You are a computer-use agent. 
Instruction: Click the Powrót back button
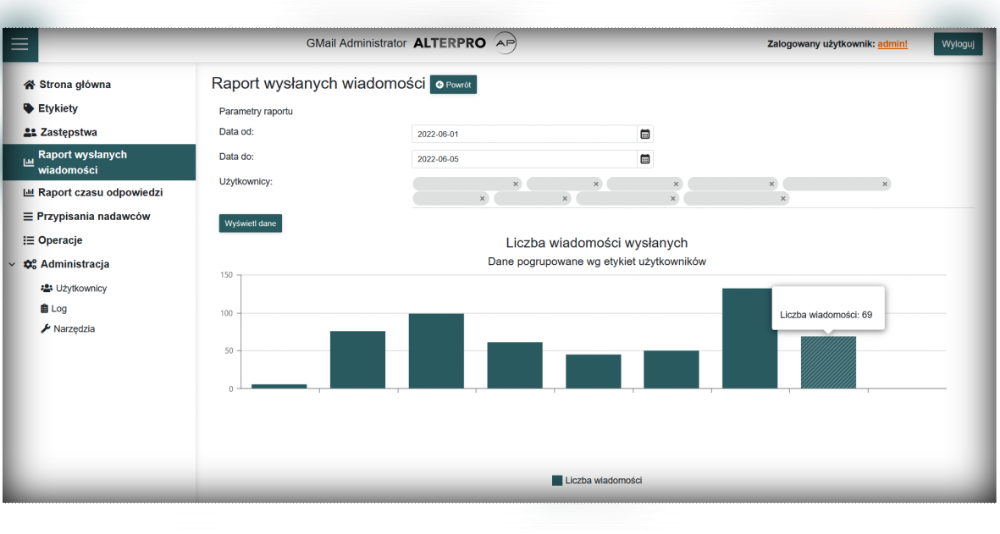pyautogui.click(x=453, y=85)
